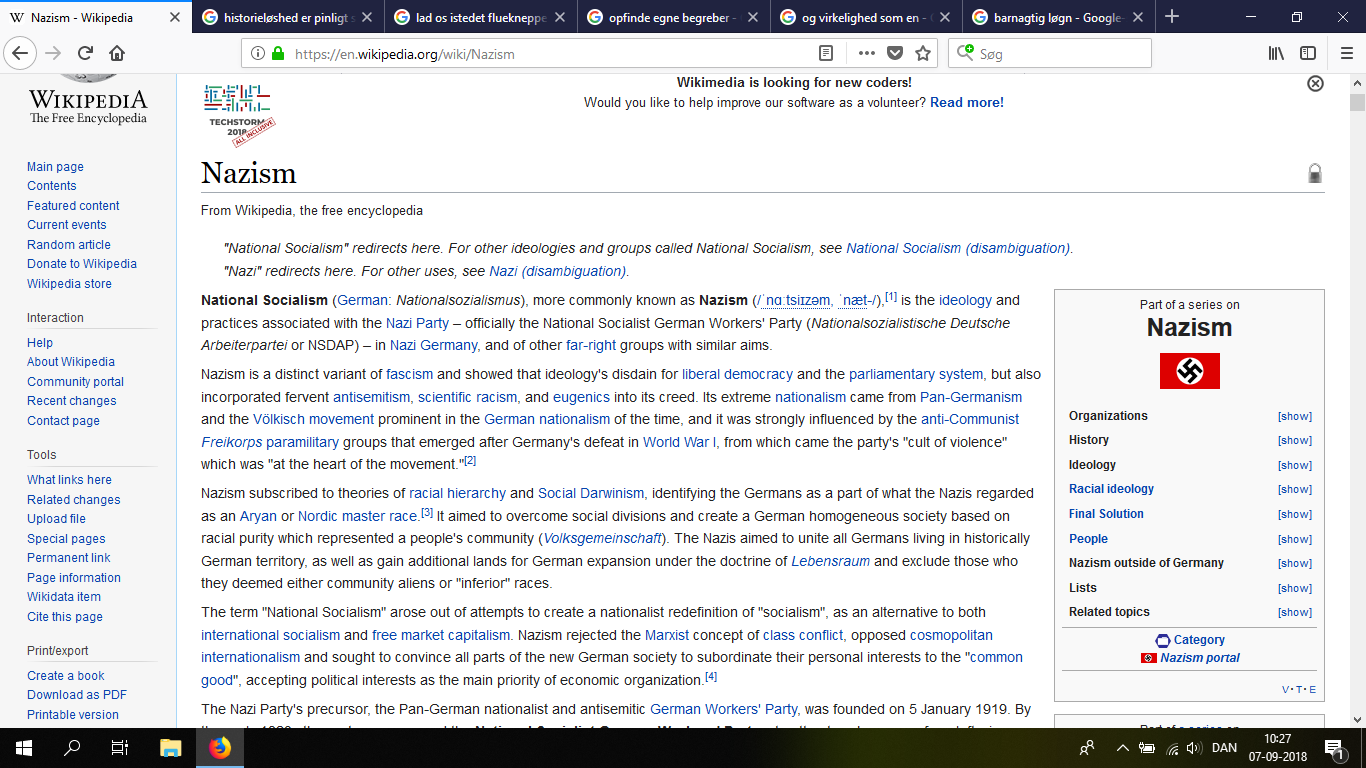
Task: Switch to 'opfinde egne begreber' tab
Action: point(673,17)
